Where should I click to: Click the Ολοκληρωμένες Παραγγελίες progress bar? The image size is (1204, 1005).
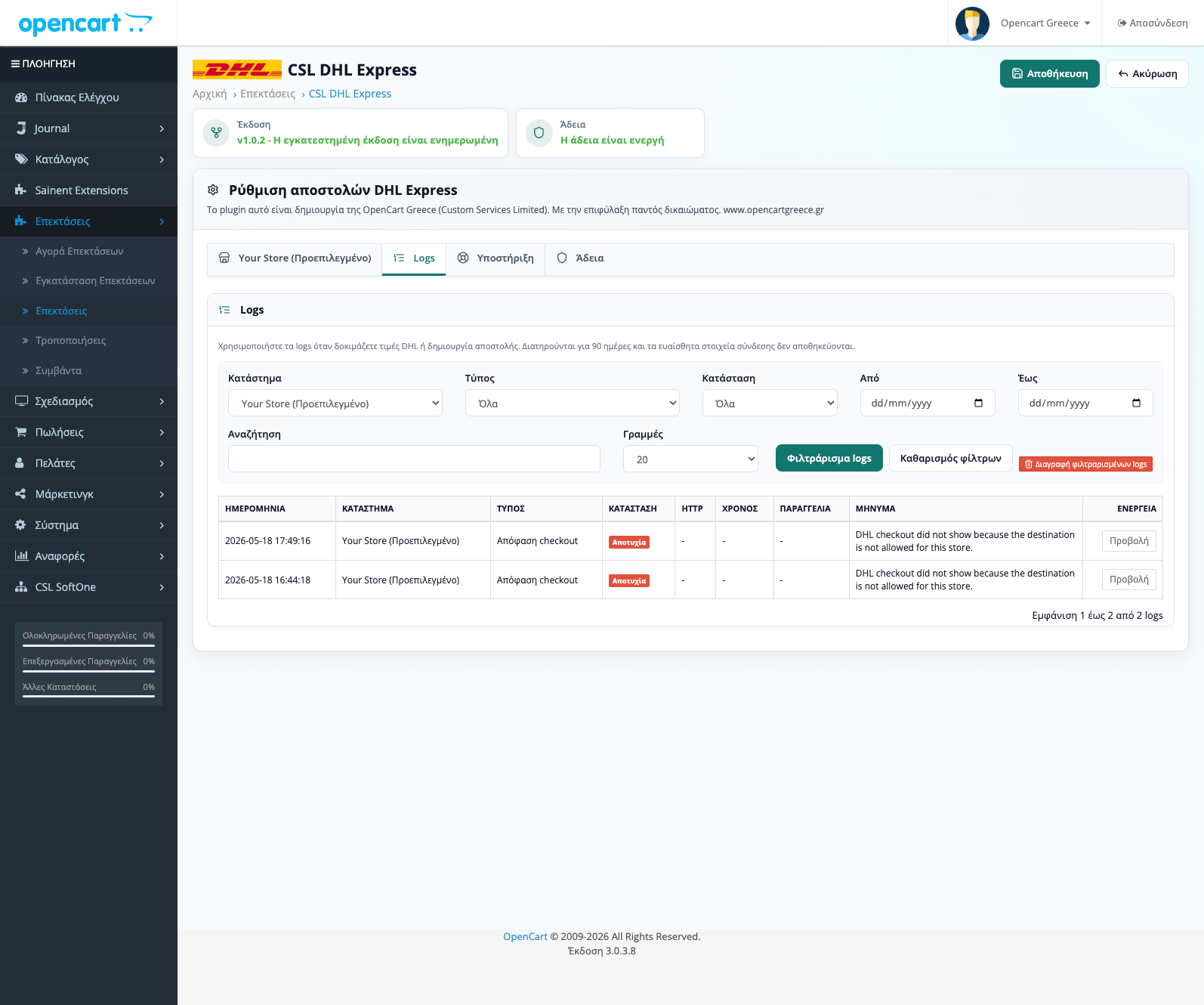point(88,645)
